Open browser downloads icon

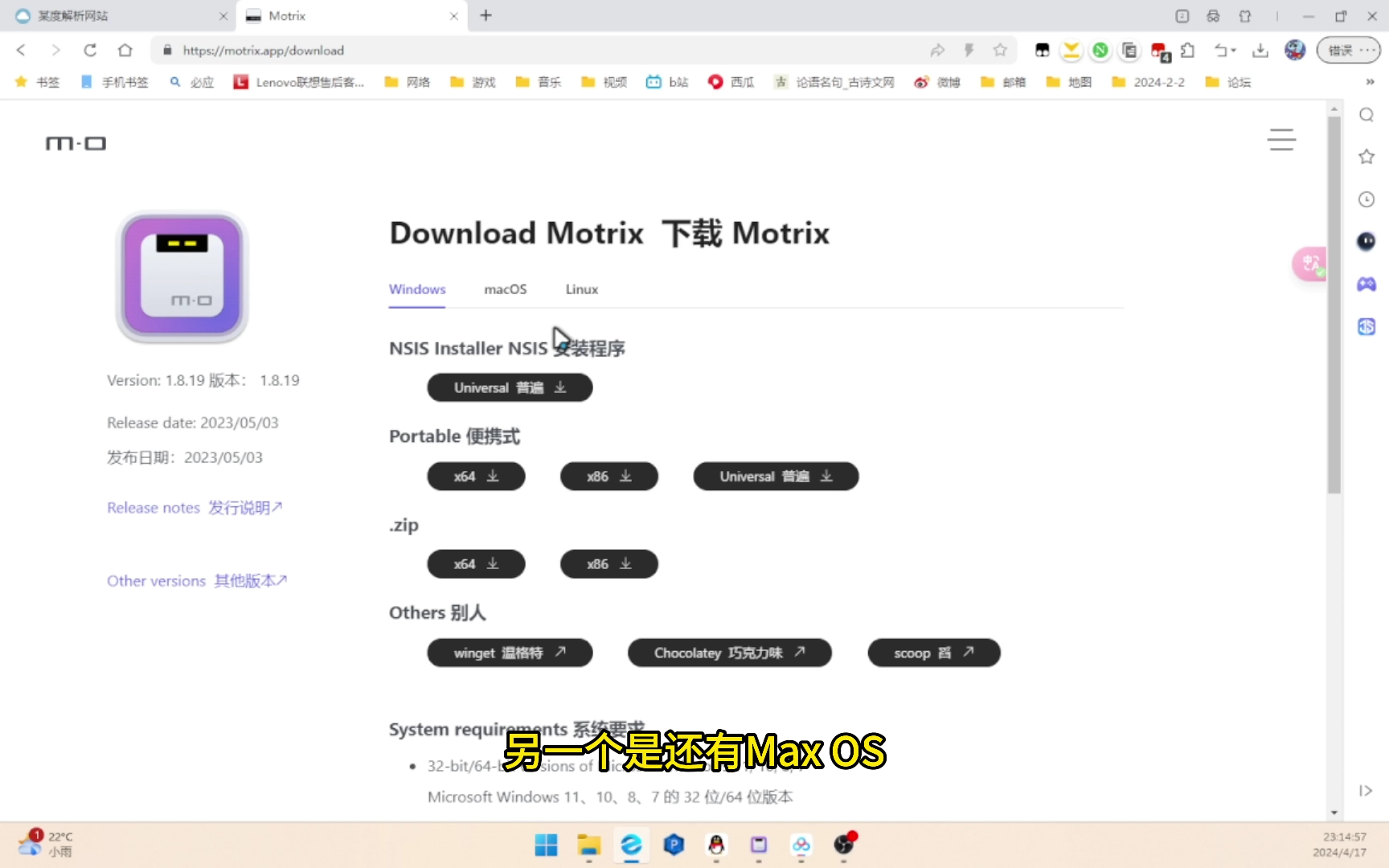tap(1260, 50)
